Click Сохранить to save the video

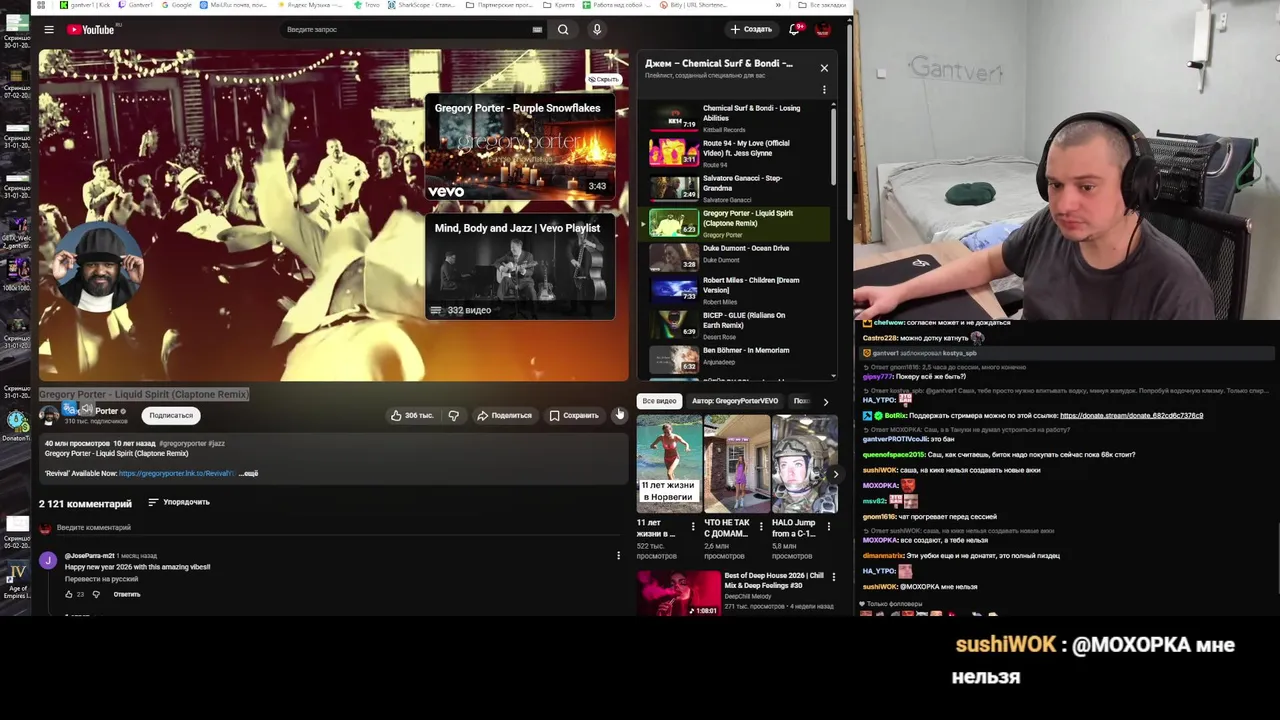click(x=574, y=415)
